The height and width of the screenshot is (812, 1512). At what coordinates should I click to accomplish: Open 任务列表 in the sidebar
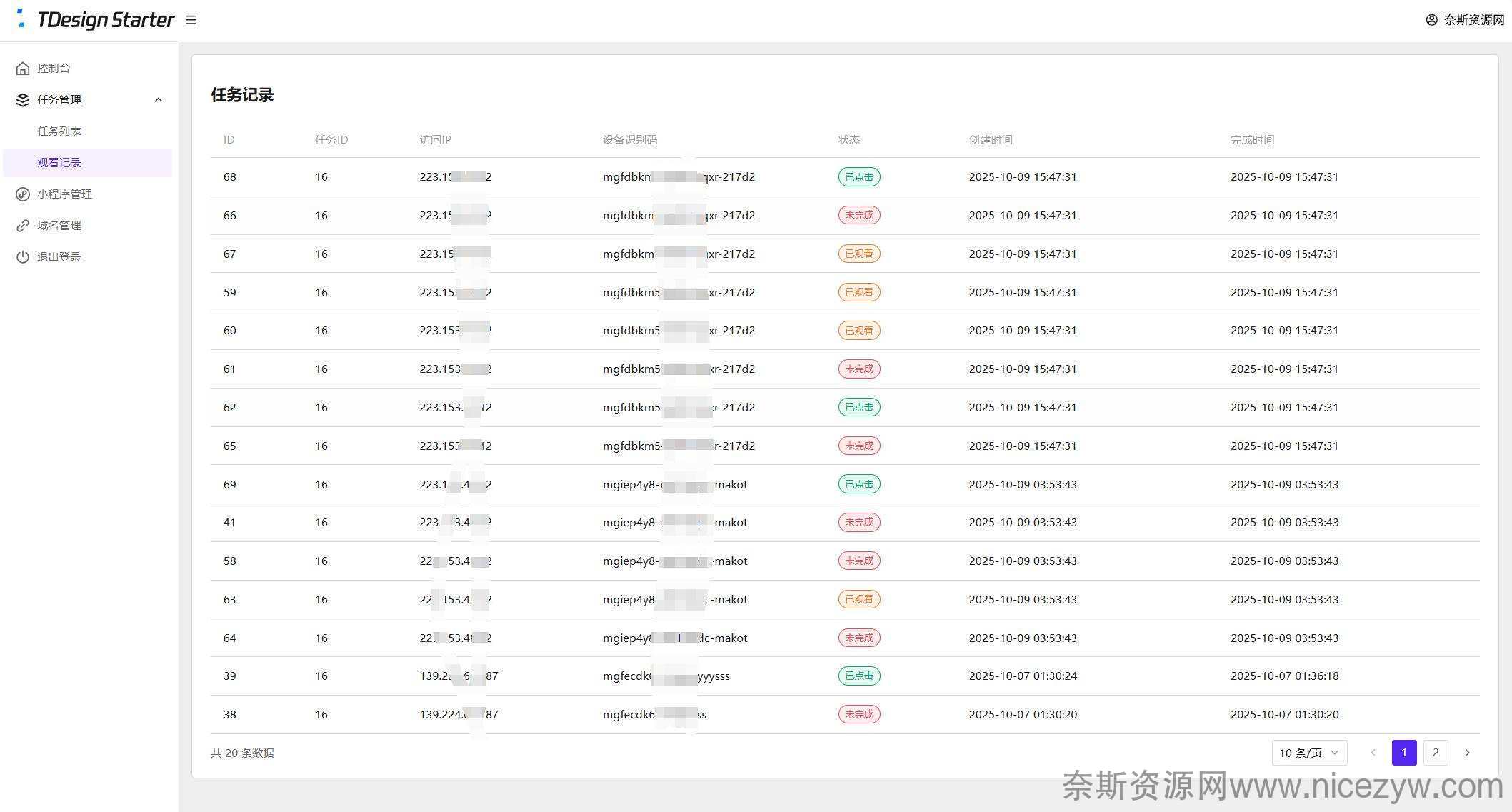coord(59,131)
